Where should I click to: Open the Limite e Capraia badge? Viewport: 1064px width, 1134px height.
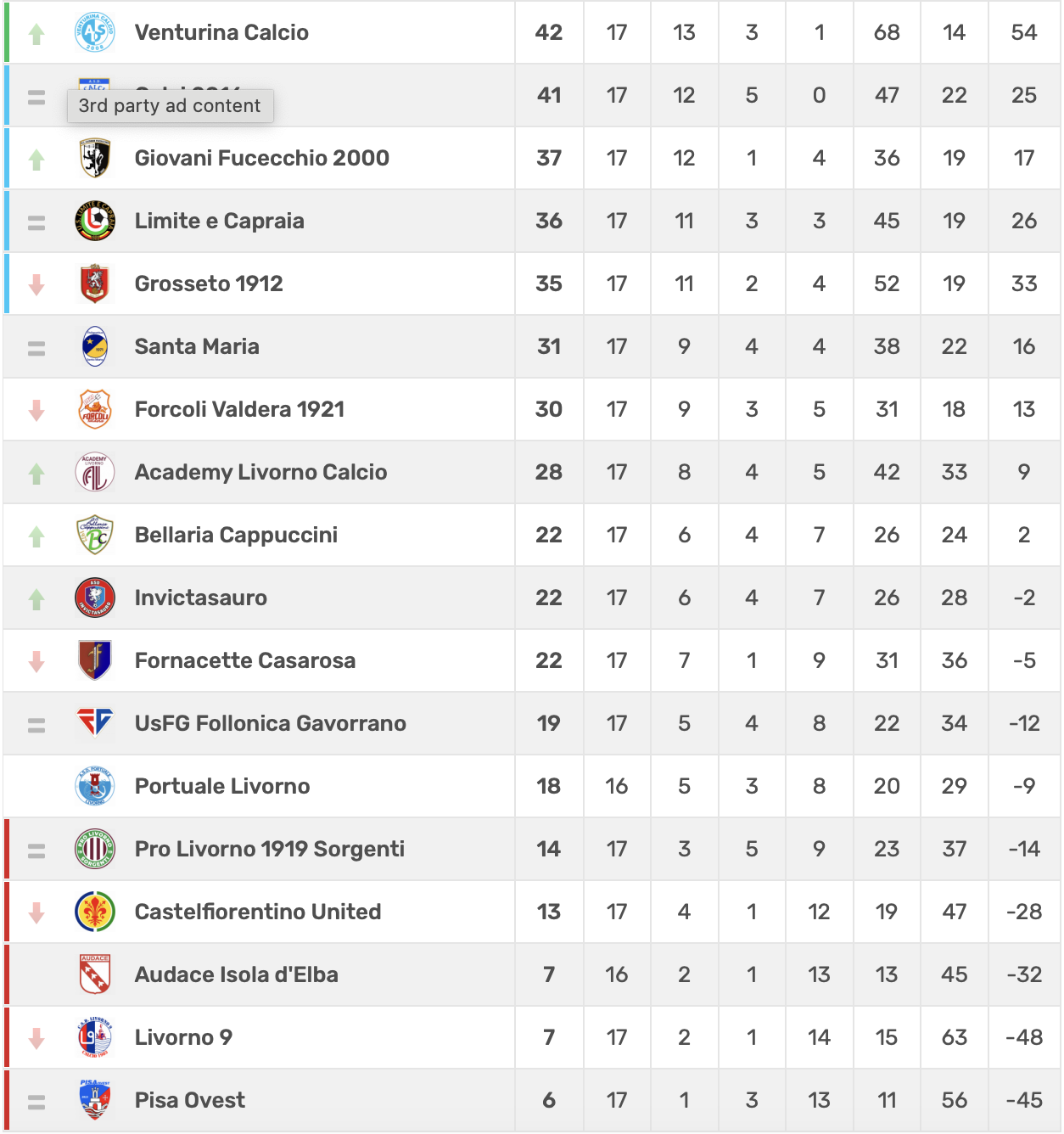95,221
